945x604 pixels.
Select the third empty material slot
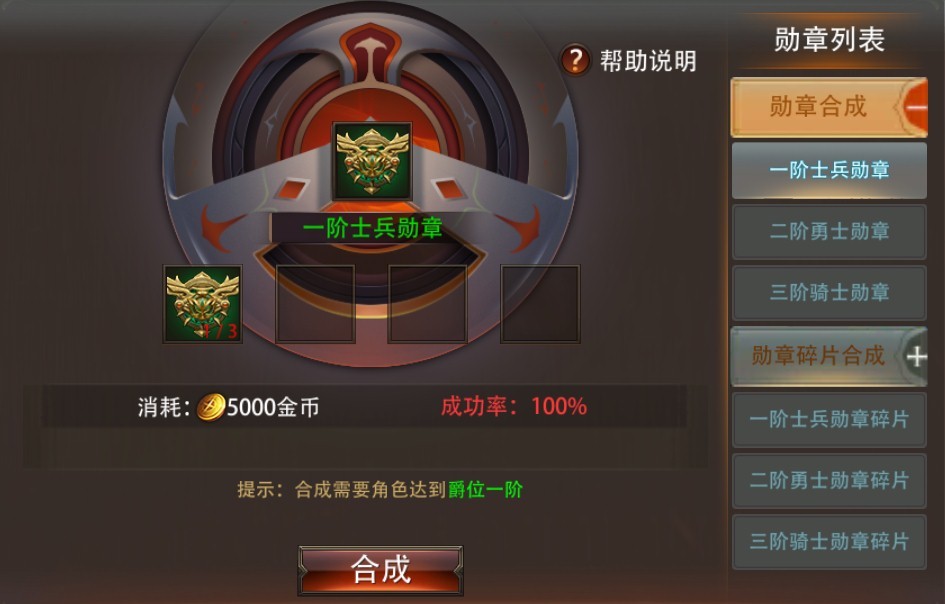pyautogui.click(x=427, y=304)
